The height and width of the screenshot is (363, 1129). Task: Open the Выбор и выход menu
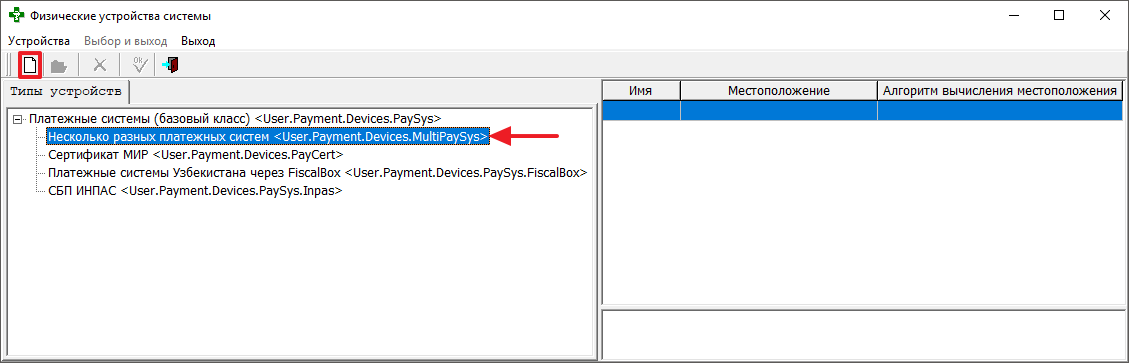pos(125,41)
